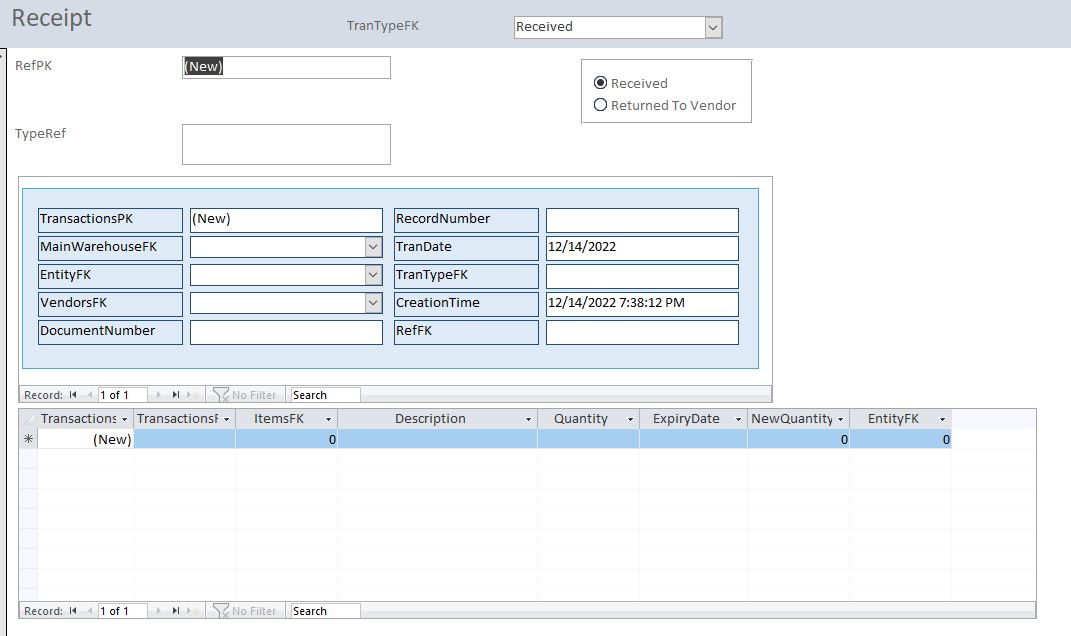
Task: Select the Received radio option
Action: (601, 83)
